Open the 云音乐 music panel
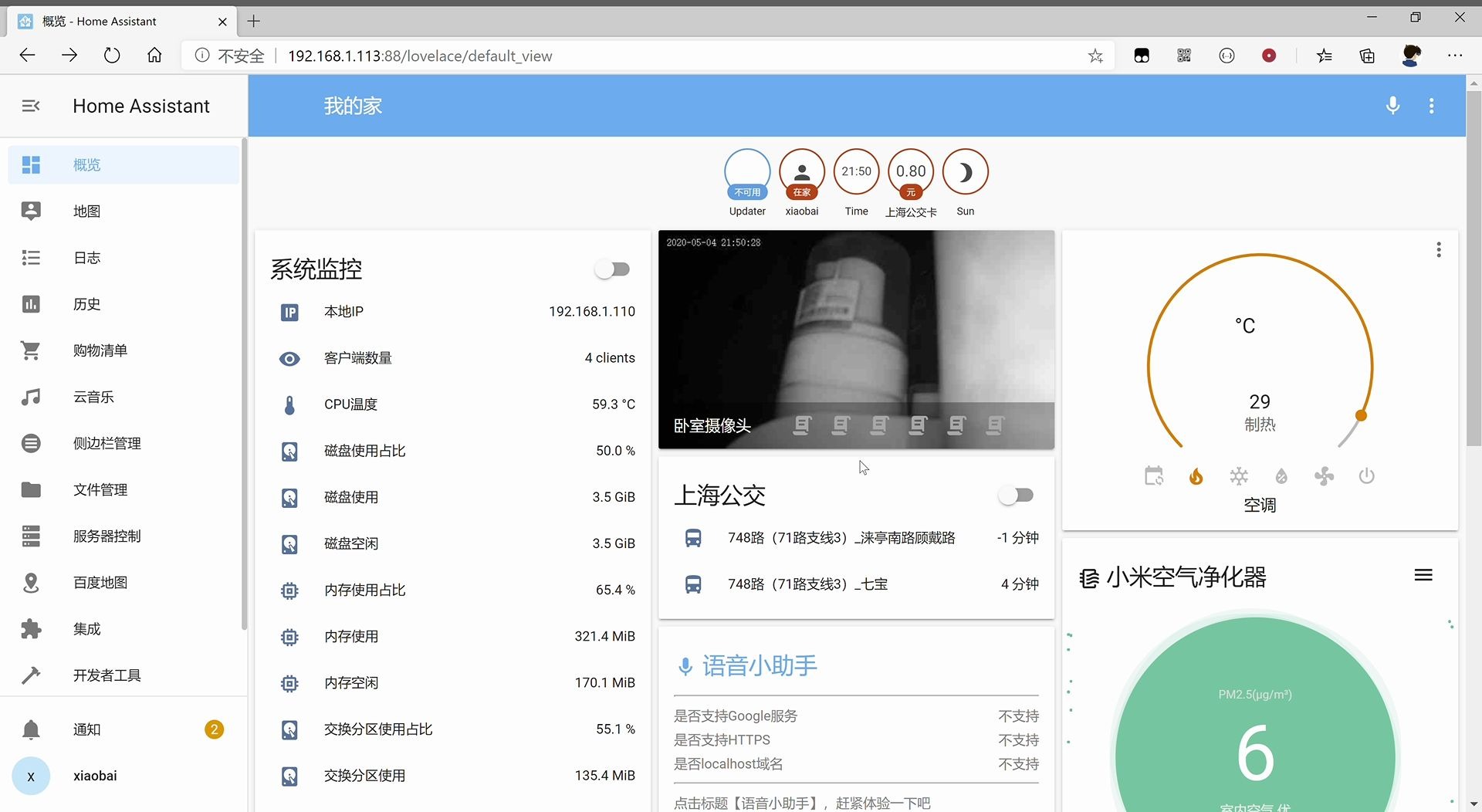This screenshot has width=1482, height=812. click(123, 396)
